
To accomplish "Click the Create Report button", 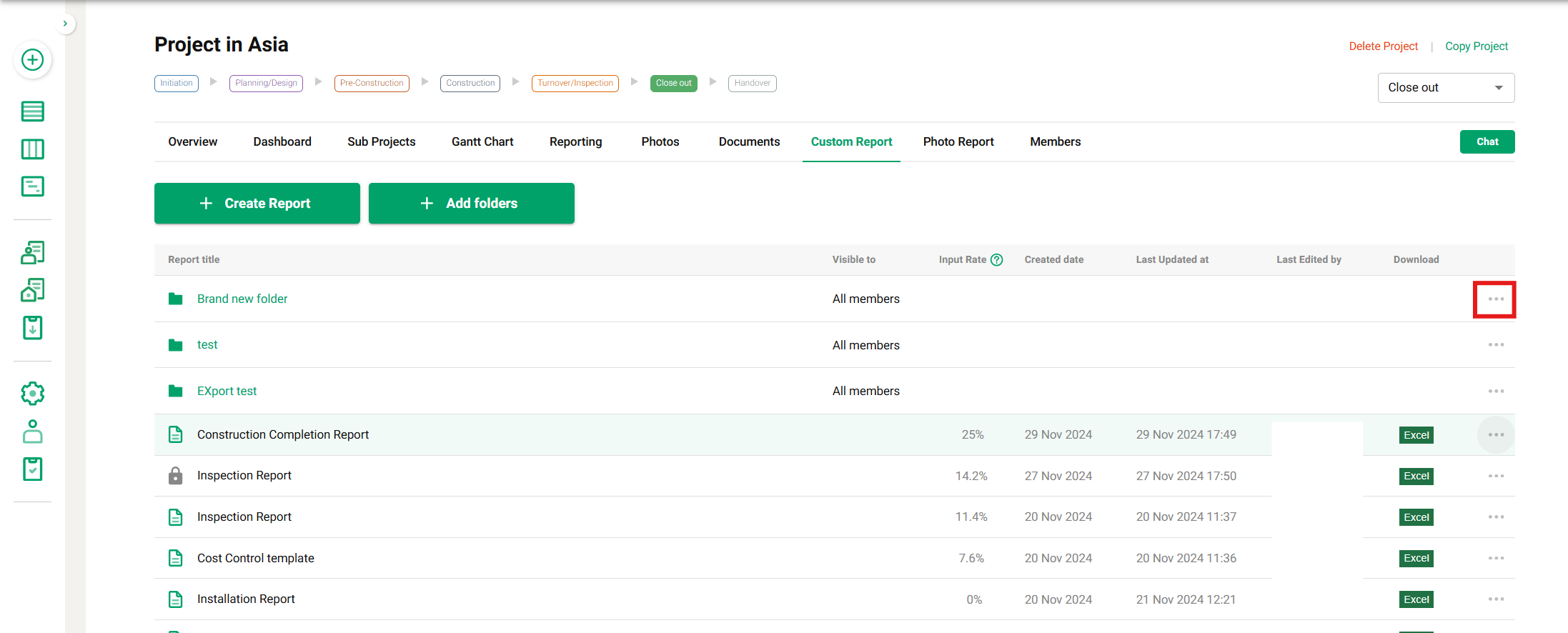I will coord(257,204).
